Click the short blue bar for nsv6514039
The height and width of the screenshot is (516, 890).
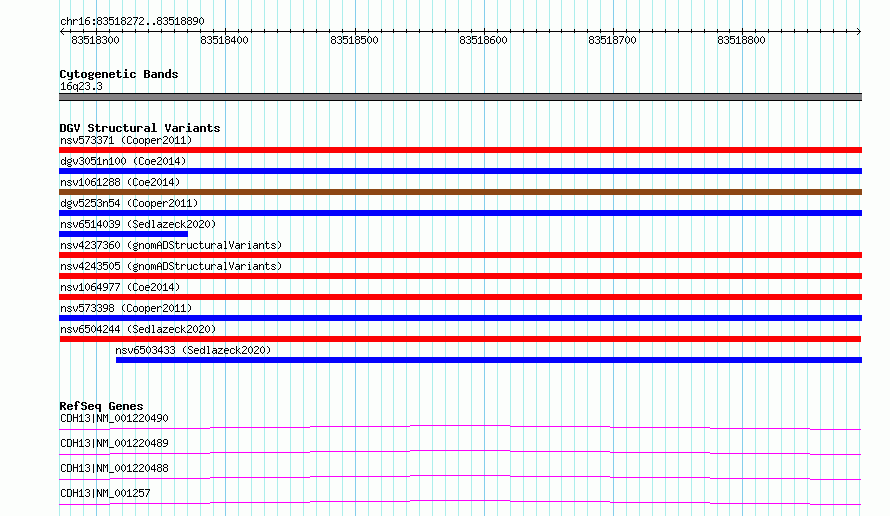tap(123, 234)
